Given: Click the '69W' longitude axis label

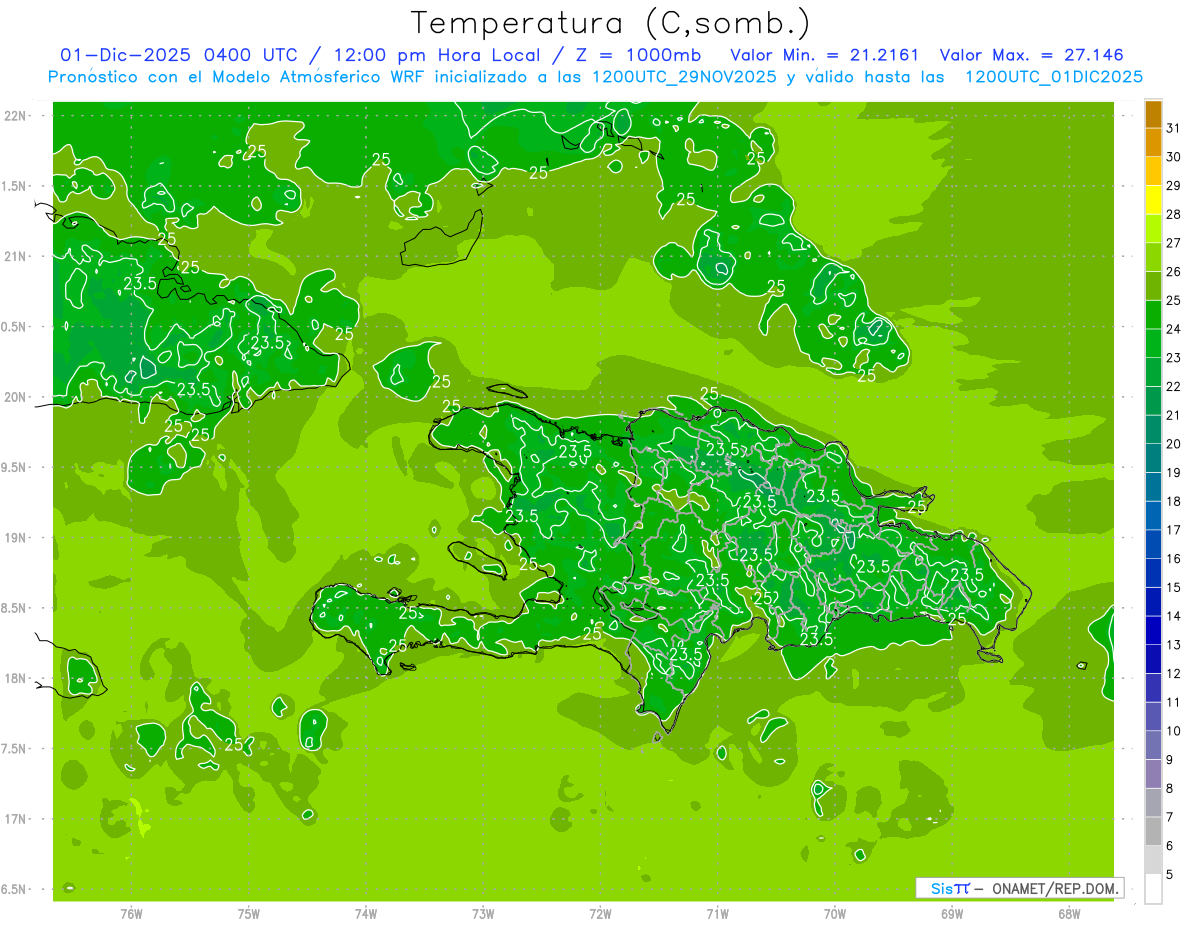Looking at the screenshot, I should coord(952,914).
